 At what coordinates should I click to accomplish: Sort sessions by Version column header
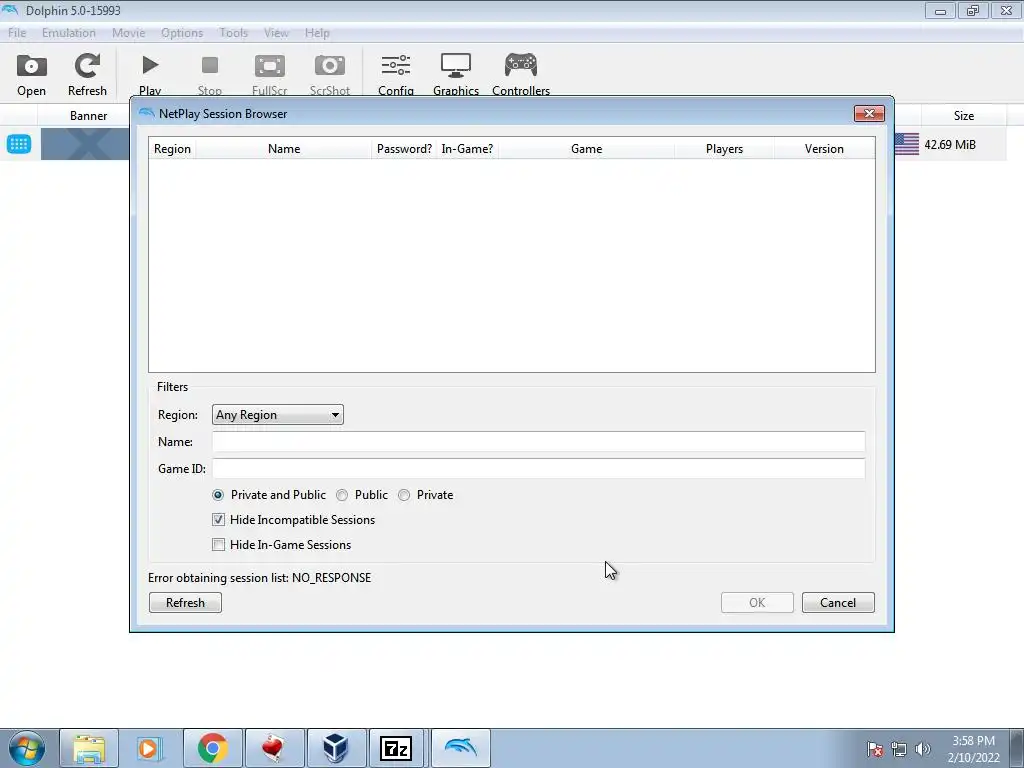tap(824, 149)
